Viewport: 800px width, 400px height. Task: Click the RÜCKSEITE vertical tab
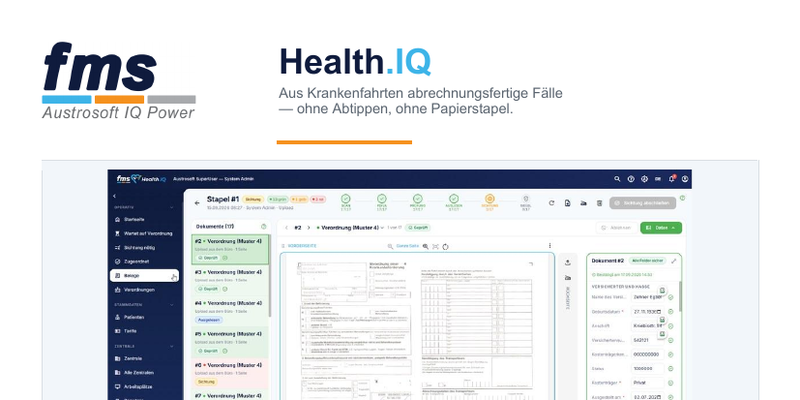click(x=567, y=297)
